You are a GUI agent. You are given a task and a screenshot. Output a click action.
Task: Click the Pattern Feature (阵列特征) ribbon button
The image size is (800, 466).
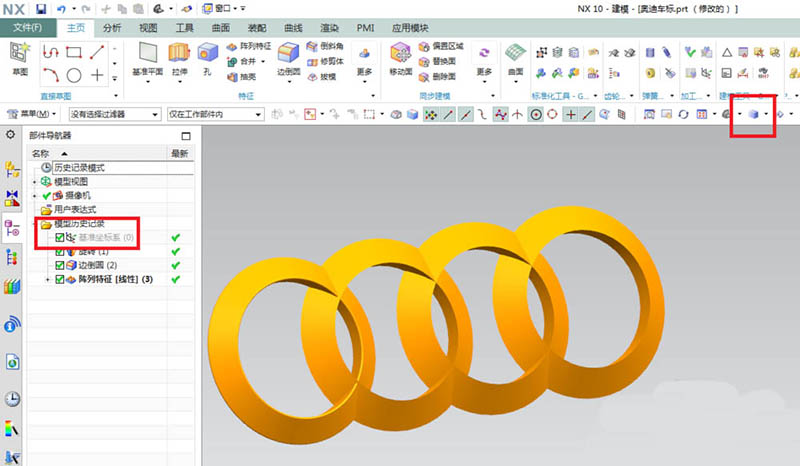(249, 46)
